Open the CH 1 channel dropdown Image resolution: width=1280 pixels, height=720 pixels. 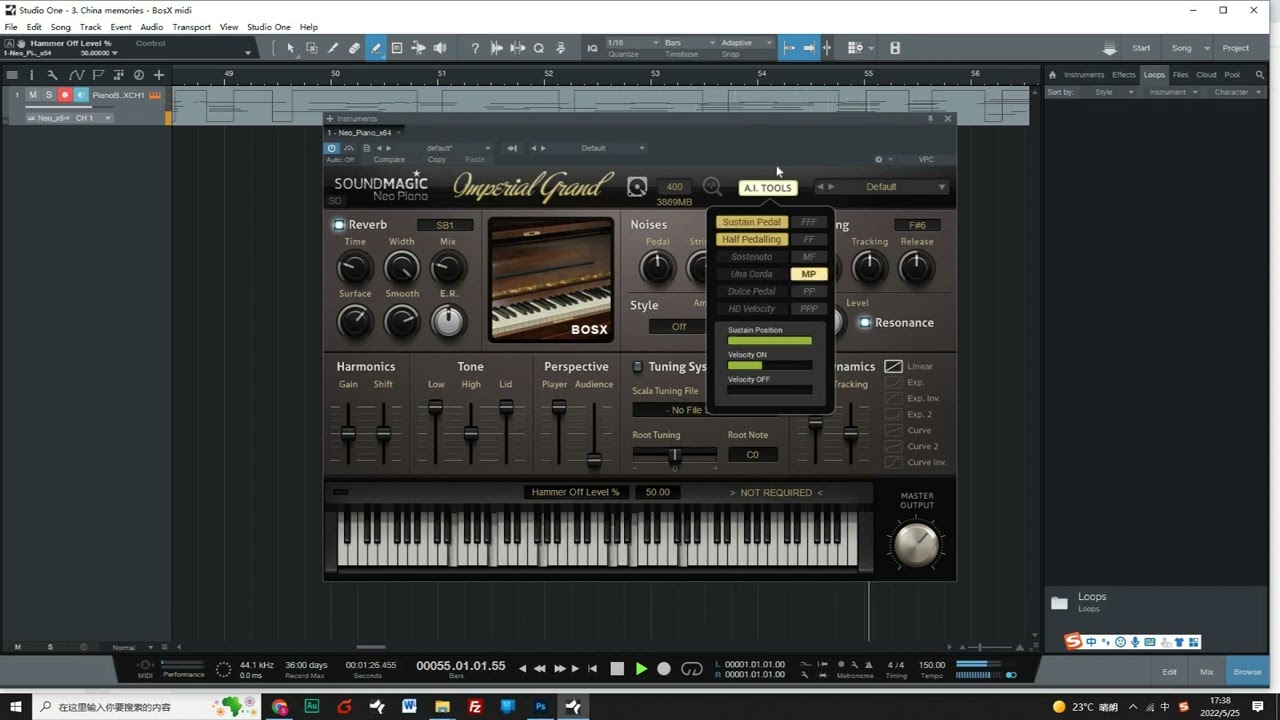[93, 118]
